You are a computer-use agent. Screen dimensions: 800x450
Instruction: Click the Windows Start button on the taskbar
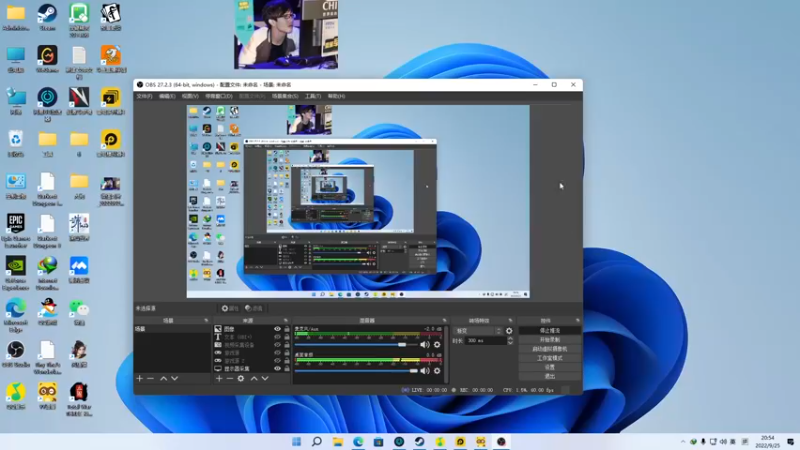point(296,441)
